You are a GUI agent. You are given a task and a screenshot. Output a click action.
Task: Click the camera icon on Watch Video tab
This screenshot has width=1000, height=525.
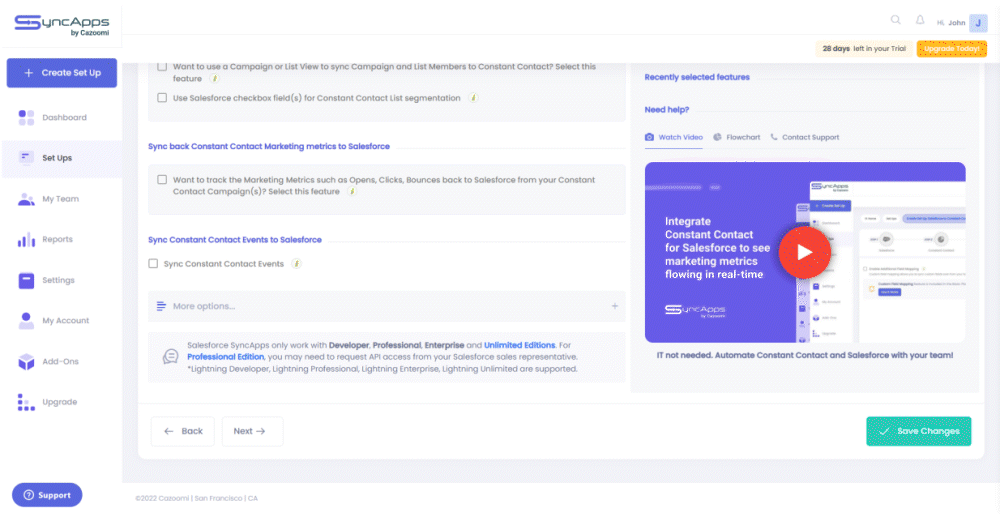[x=649, y=137]
